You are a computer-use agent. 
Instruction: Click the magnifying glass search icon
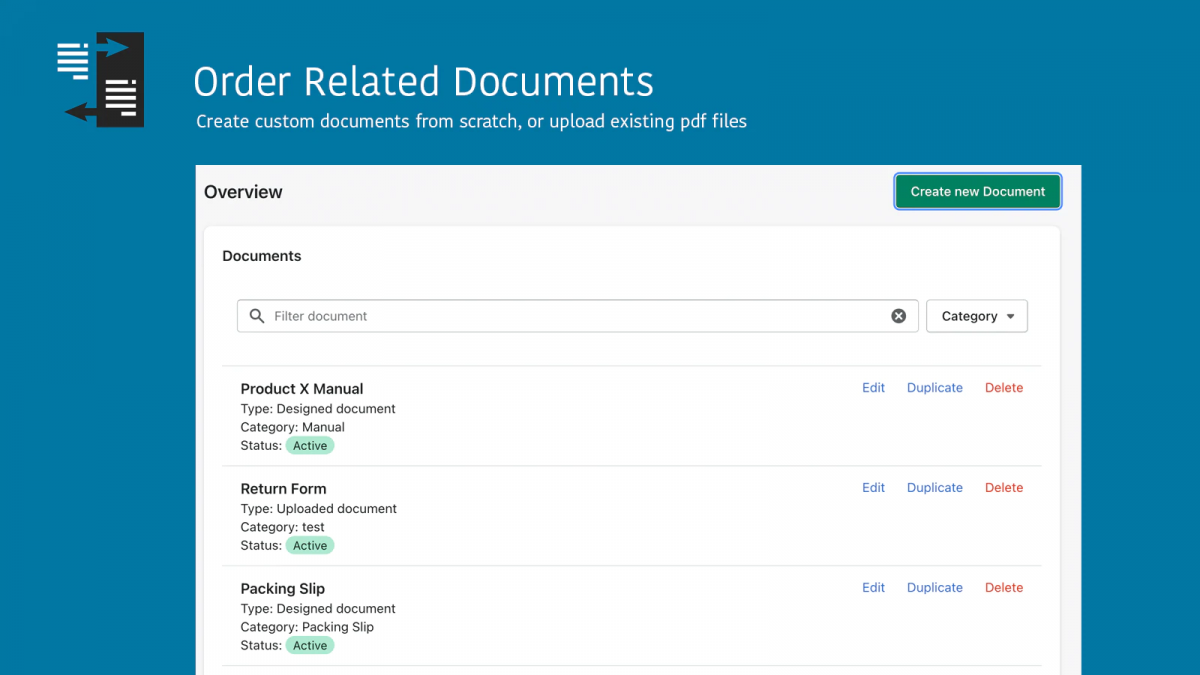(257, 316)
